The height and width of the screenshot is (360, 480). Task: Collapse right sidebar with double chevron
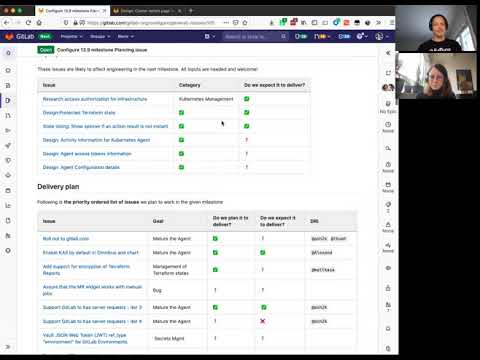[388, 53]
